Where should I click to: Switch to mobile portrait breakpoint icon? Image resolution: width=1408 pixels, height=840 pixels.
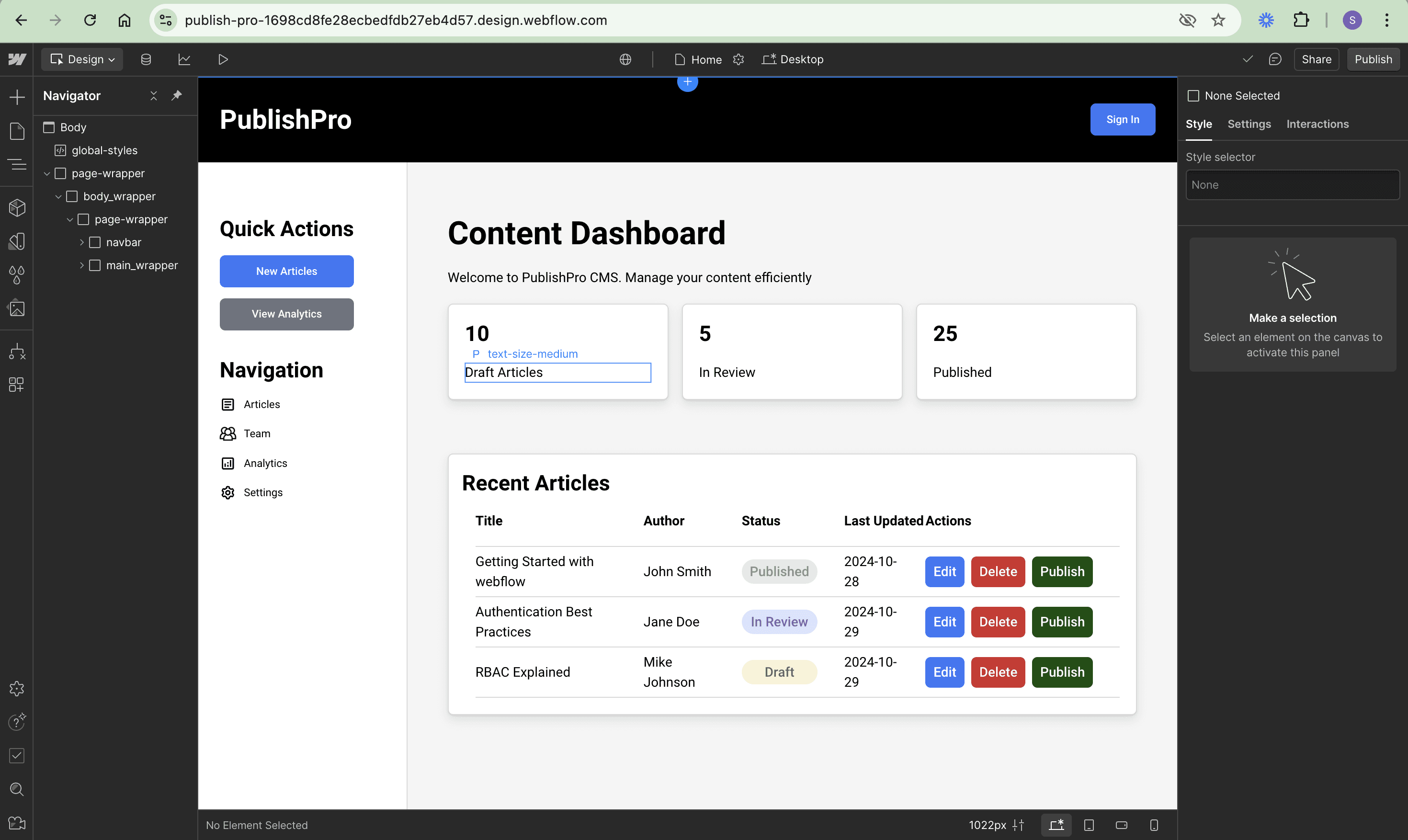coord(1154,825)
